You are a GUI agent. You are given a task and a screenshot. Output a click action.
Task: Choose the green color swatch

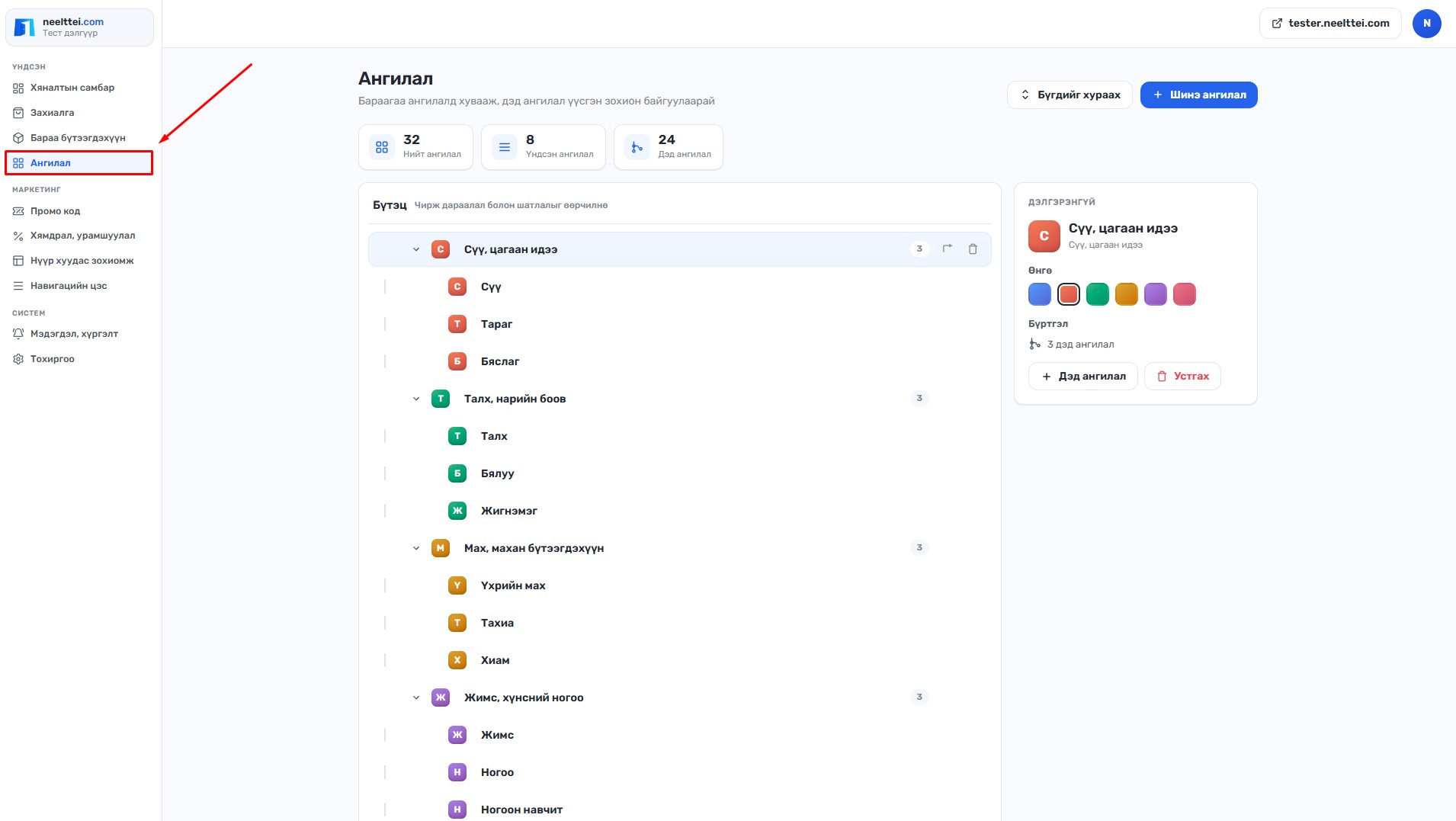coord(1098,294)
